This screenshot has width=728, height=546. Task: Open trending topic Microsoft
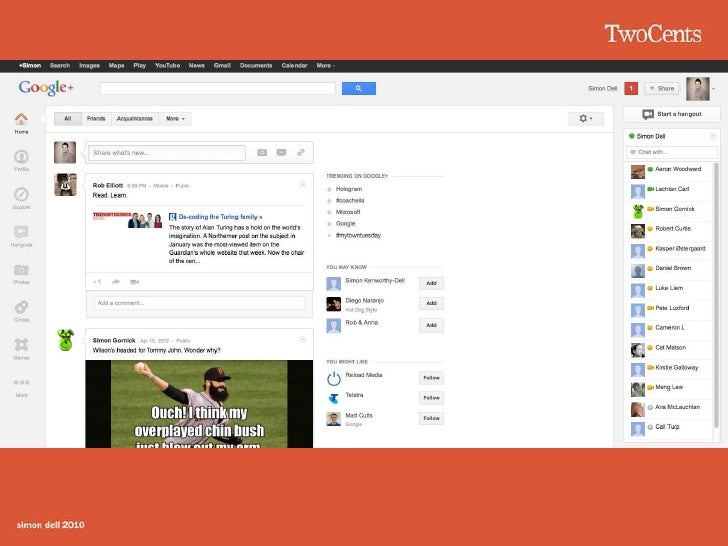[348, 212]
